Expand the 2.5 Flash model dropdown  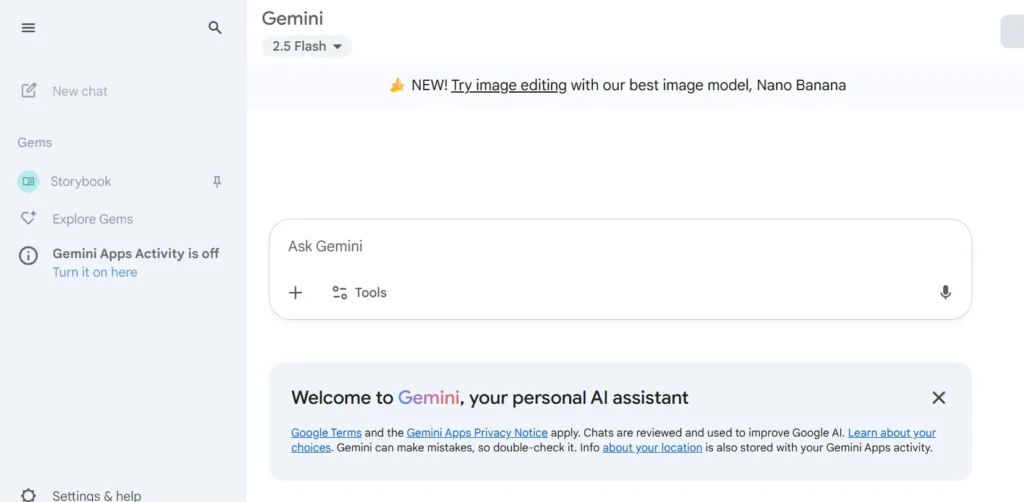coord(306,46)
